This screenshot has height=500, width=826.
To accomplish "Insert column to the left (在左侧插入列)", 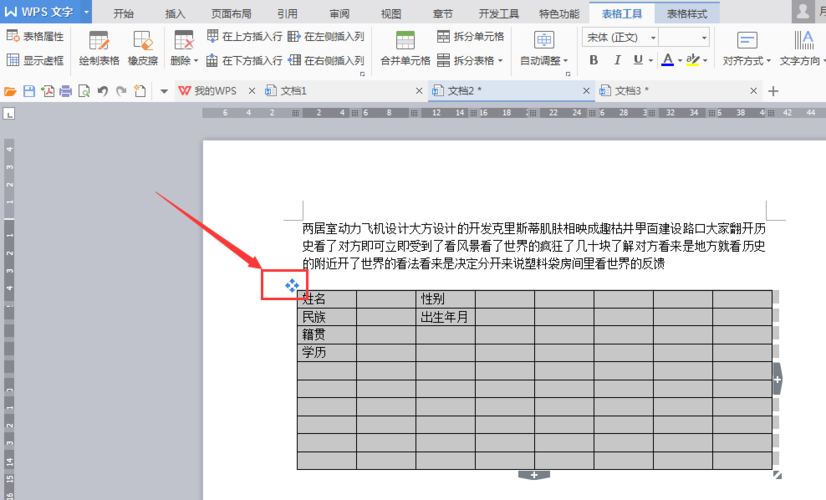I will click(327, 36).
